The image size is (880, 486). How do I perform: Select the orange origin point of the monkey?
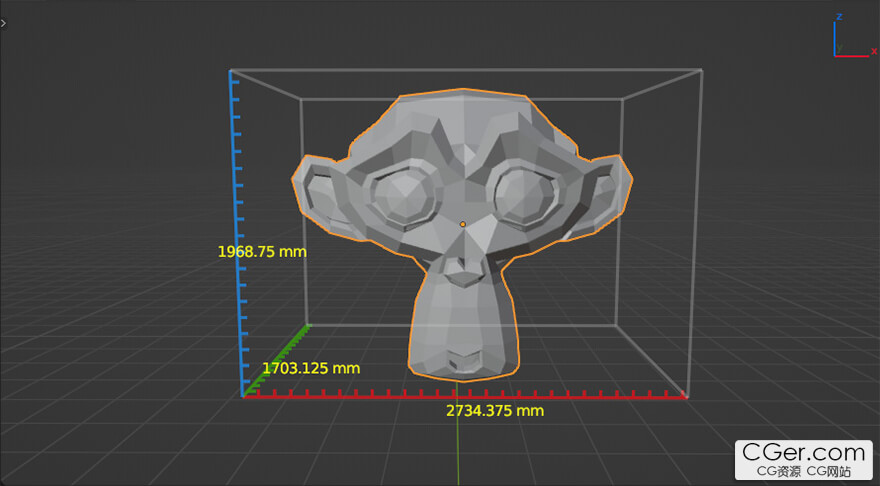[462, 224]
